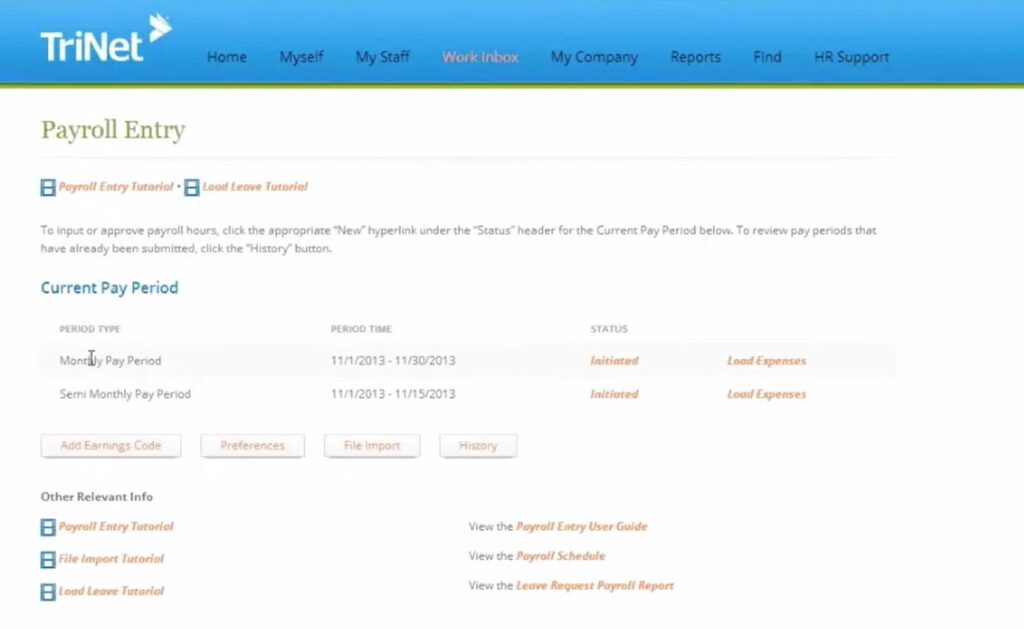The width and height of the screenshot is (1024, 629).
Task: Click the video icon next to Load Leave Tutorial
Action: click(189, 187)
